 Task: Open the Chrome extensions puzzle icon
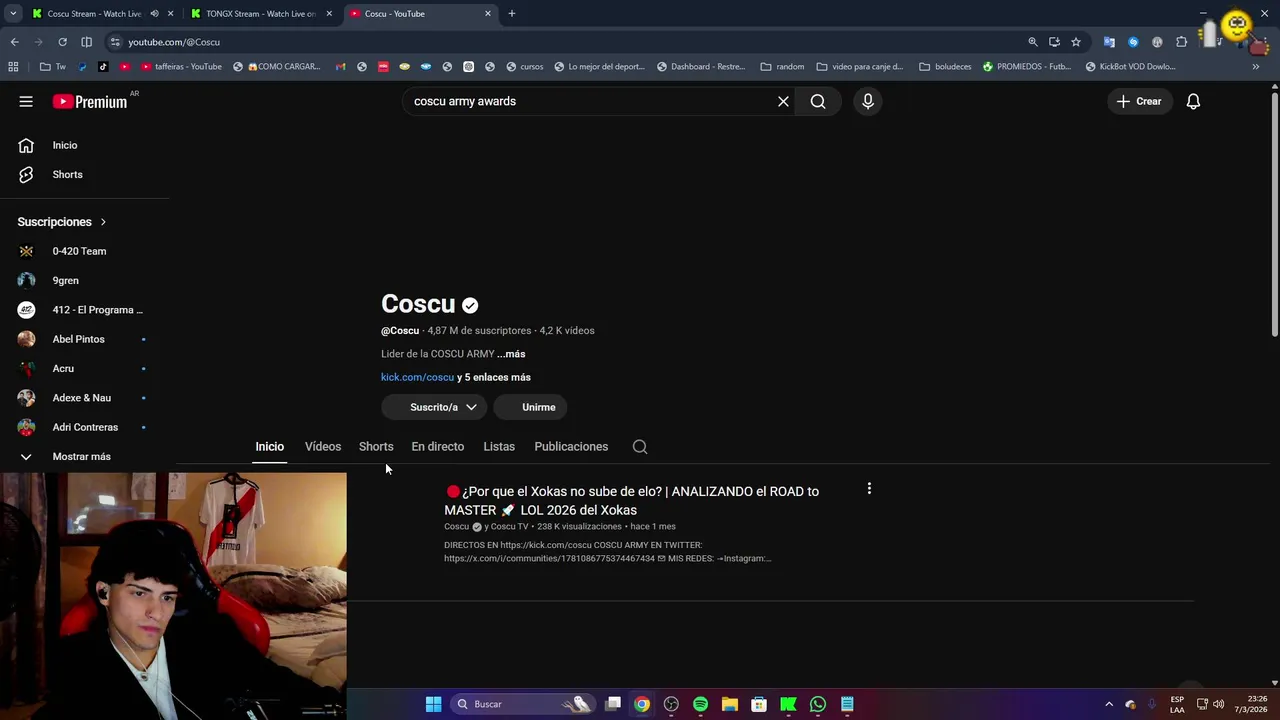[1181, 42]
